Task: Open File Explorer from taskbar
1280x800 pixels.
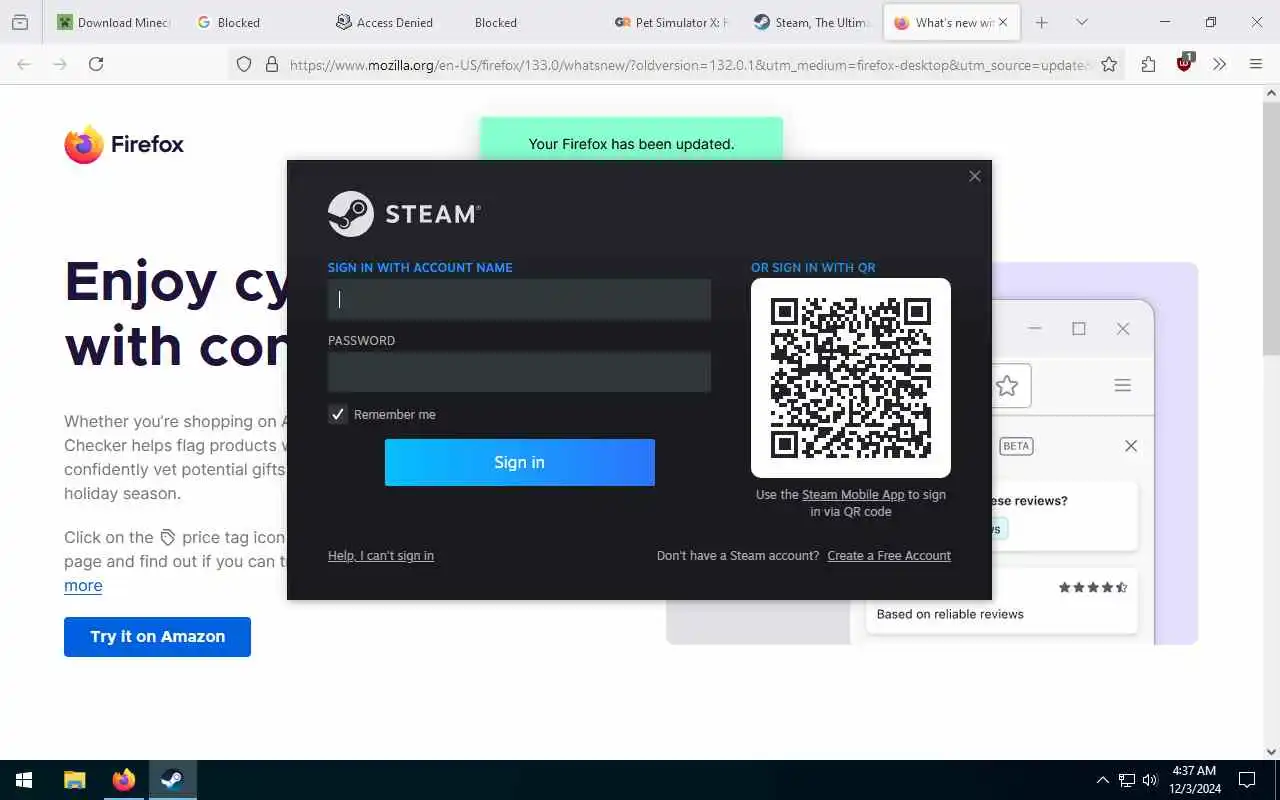Action: [75, 780]
